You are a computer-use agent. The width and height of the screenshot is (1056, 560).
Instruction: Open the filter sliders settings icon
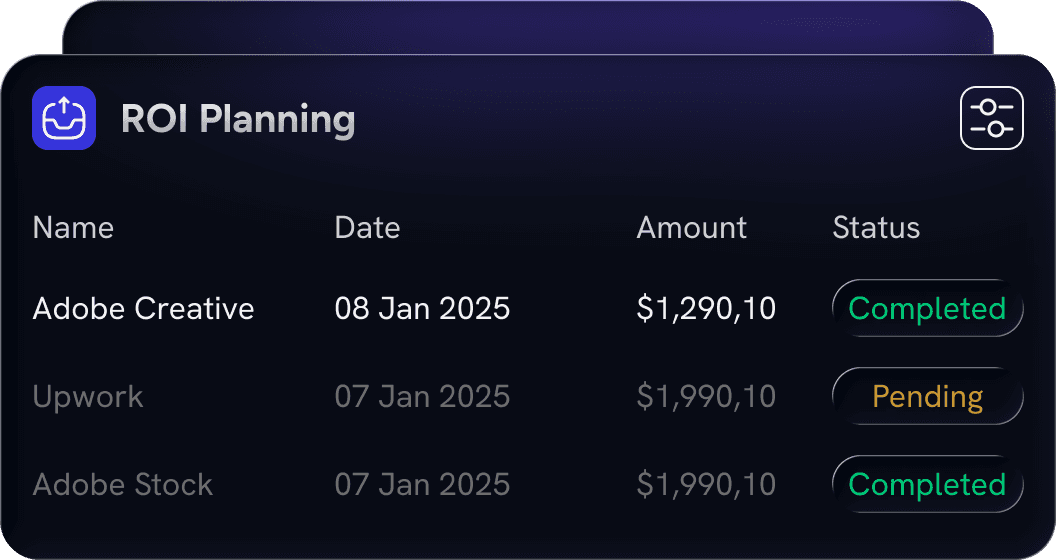[x=991, y=118]
